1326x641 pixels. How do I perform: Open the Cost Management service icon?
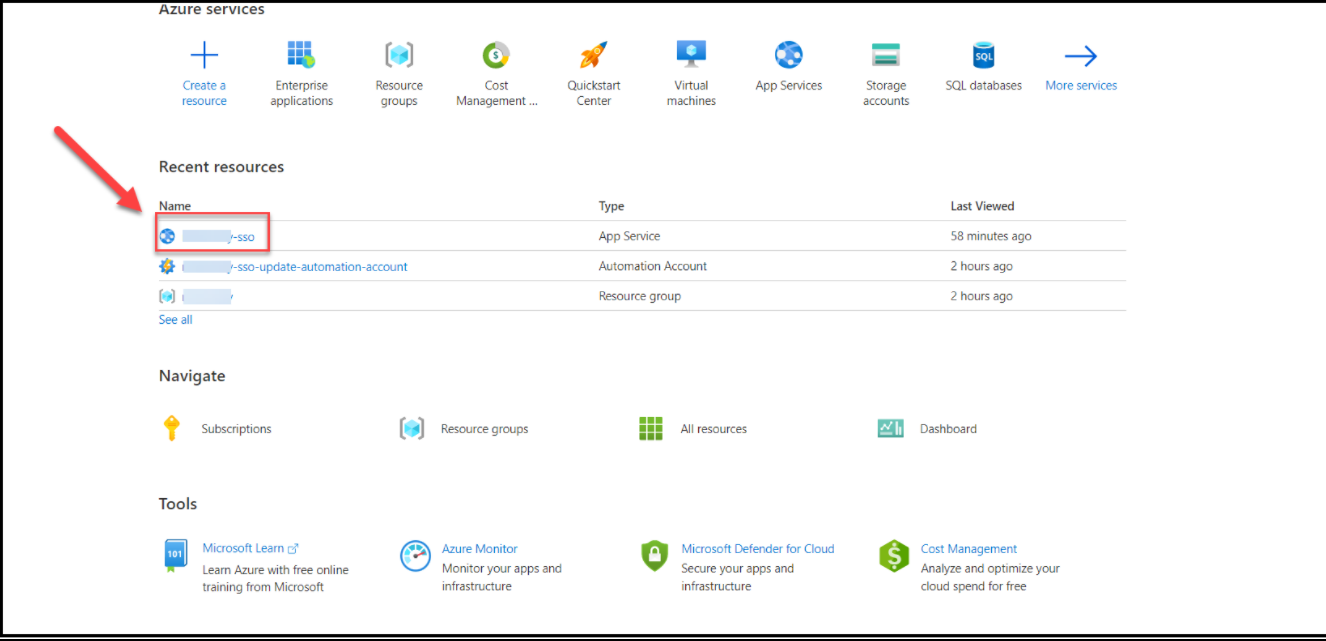coord(496,55)
